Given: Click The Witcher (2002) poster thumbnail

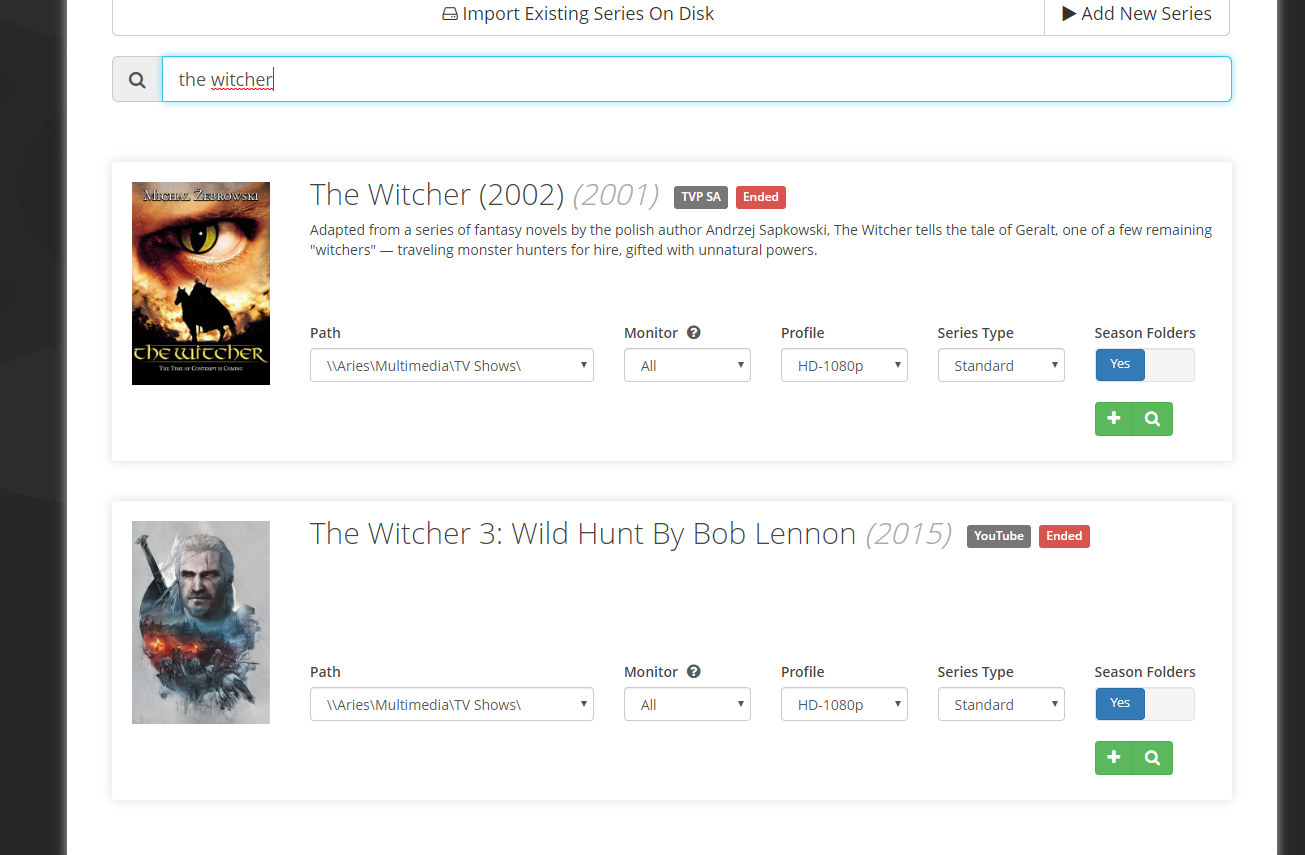Looking at the screenshot, I should tap(201, 283).
